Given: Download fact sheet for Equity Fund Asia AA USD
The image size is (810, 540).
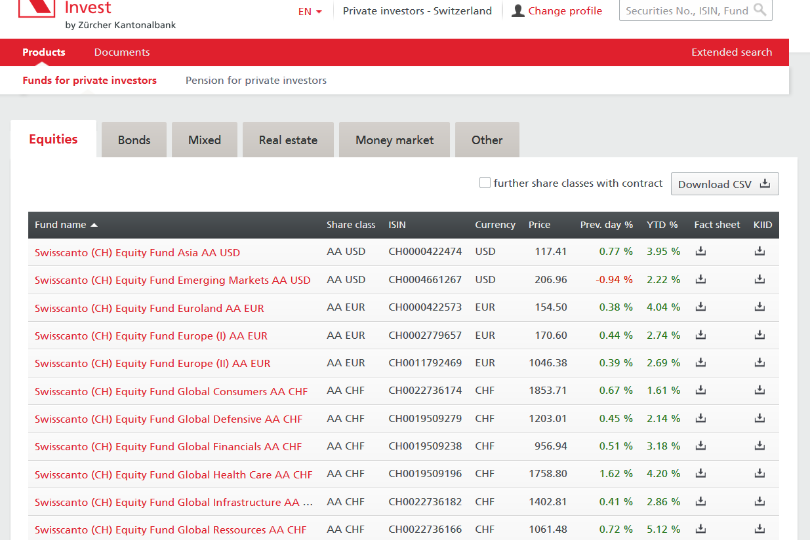Looking at the screenshot, I should coord(700,251).
